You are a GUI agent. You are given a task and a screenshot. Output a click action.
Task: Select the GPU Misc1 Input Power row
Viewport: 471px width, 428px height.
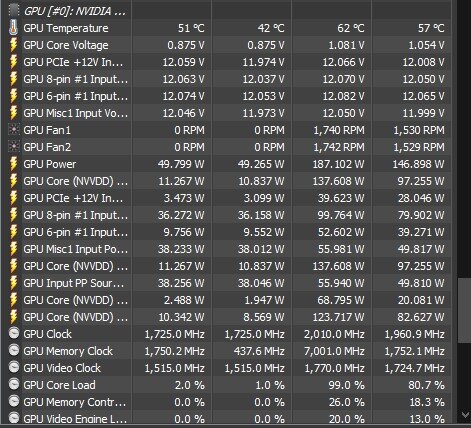(x=229, y=249)
